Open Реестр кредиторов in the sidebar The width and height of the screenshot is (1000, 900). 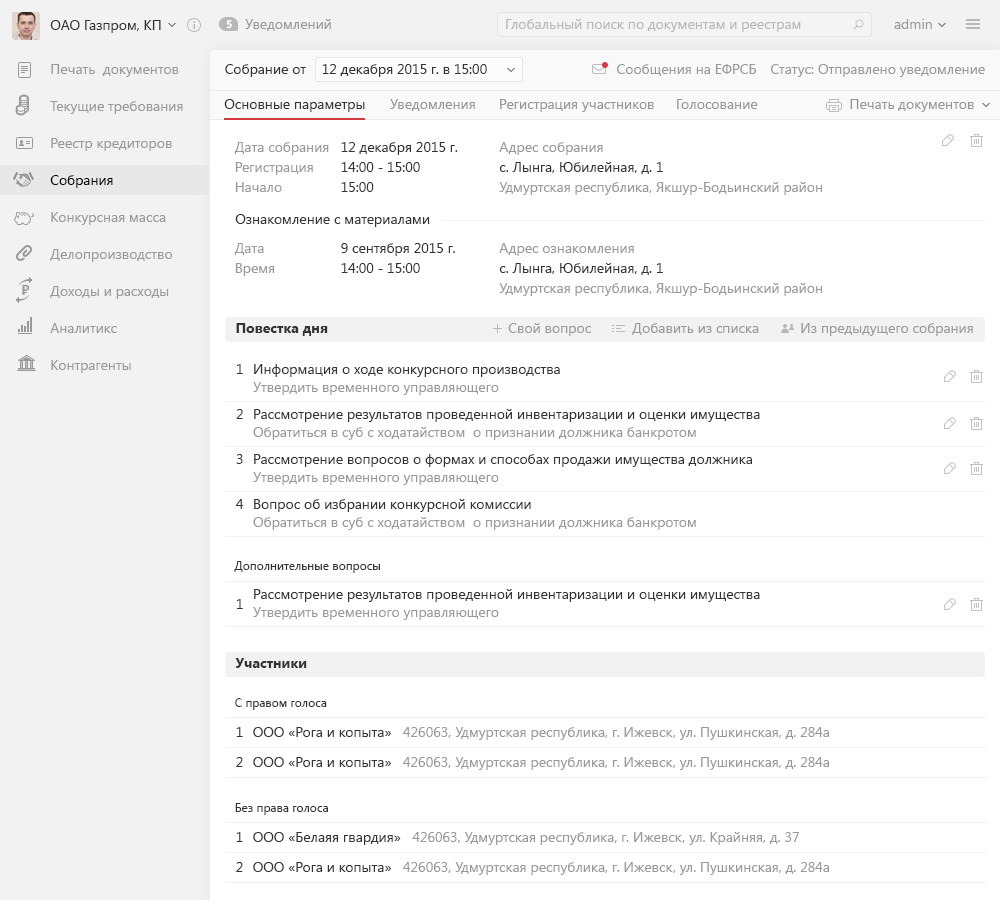coord(111,144)
